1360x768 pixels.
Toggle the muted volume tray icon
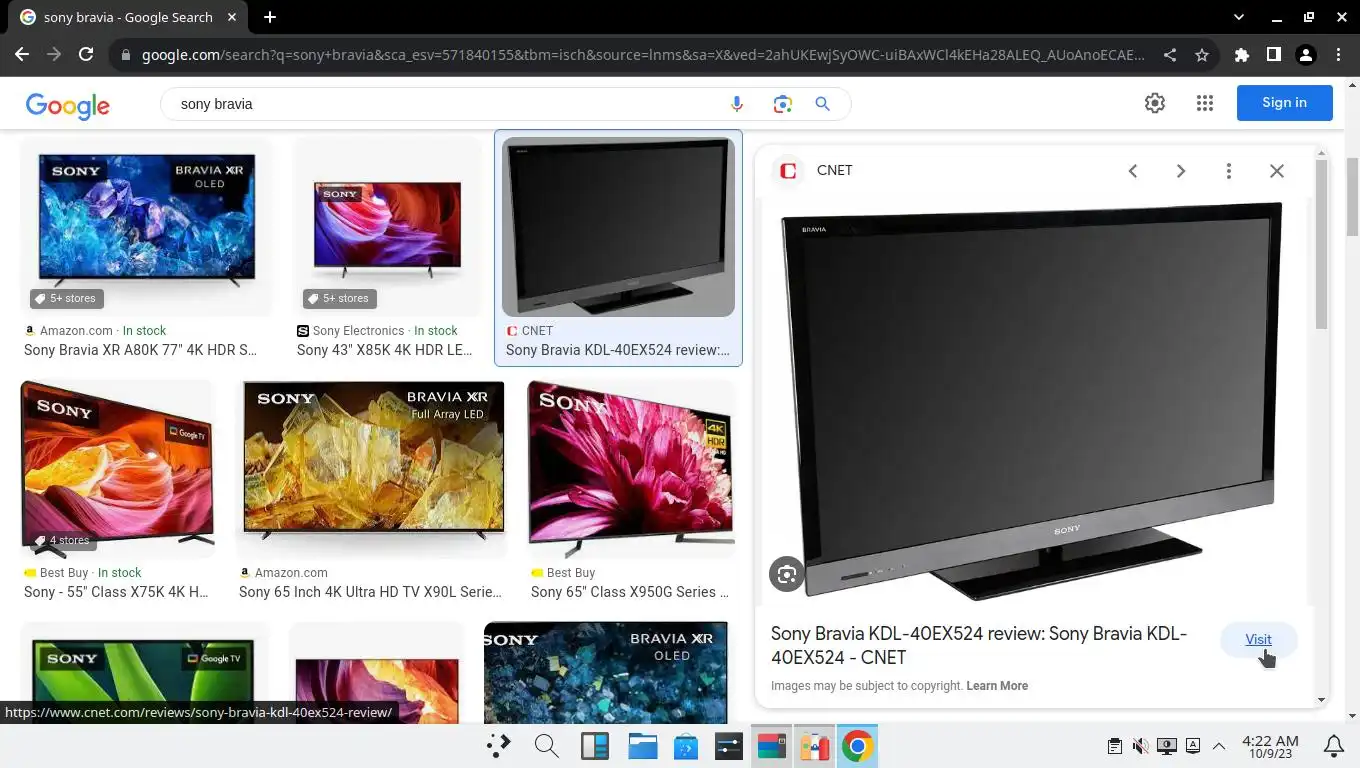coord(1140,746)
